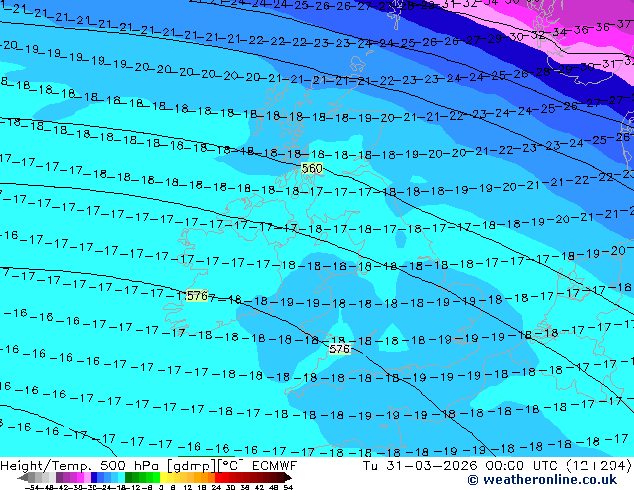
Task: Click the 576 contour label over western Ireland
Action: (x=197, y=296)
